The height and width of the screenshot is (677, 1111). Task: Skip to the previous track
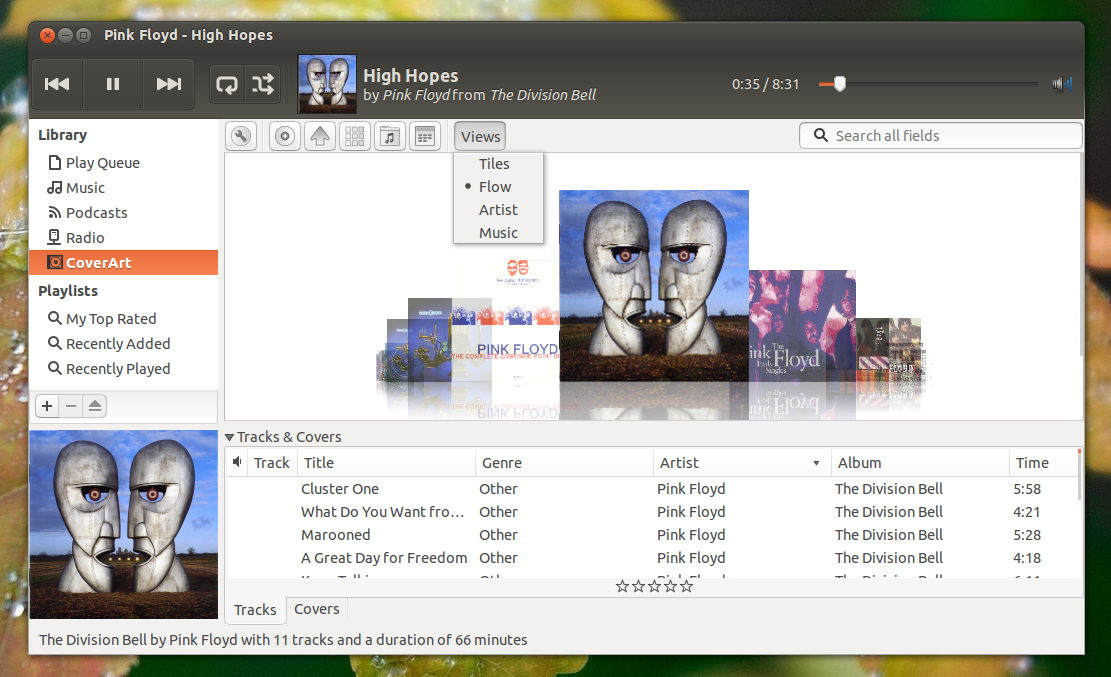pyautogui.click(x=57, y=84)
